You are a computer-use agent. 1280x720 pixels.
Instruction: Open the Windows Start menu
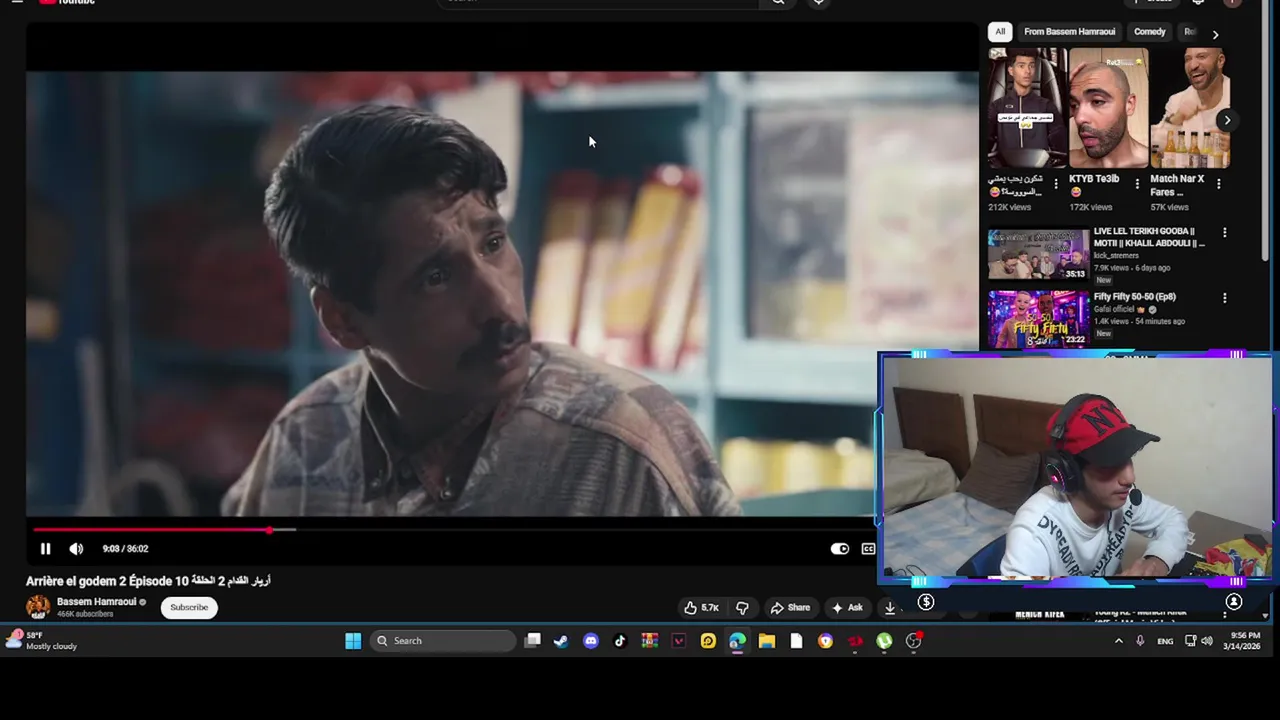point(353,641)
